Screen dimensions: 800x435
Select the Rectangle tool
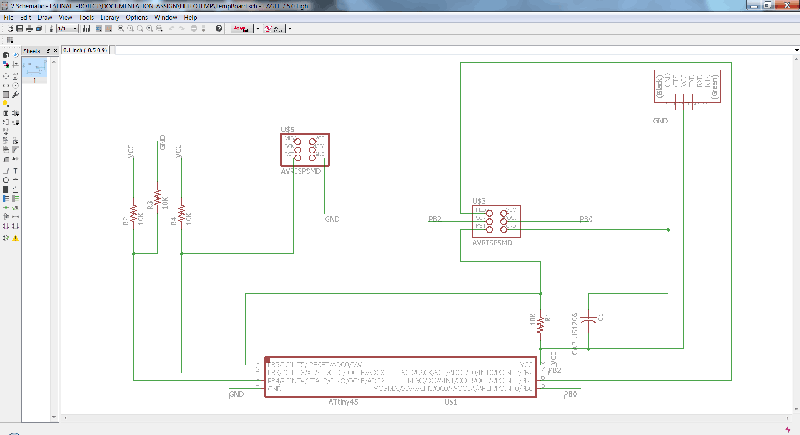click(6, 189)
